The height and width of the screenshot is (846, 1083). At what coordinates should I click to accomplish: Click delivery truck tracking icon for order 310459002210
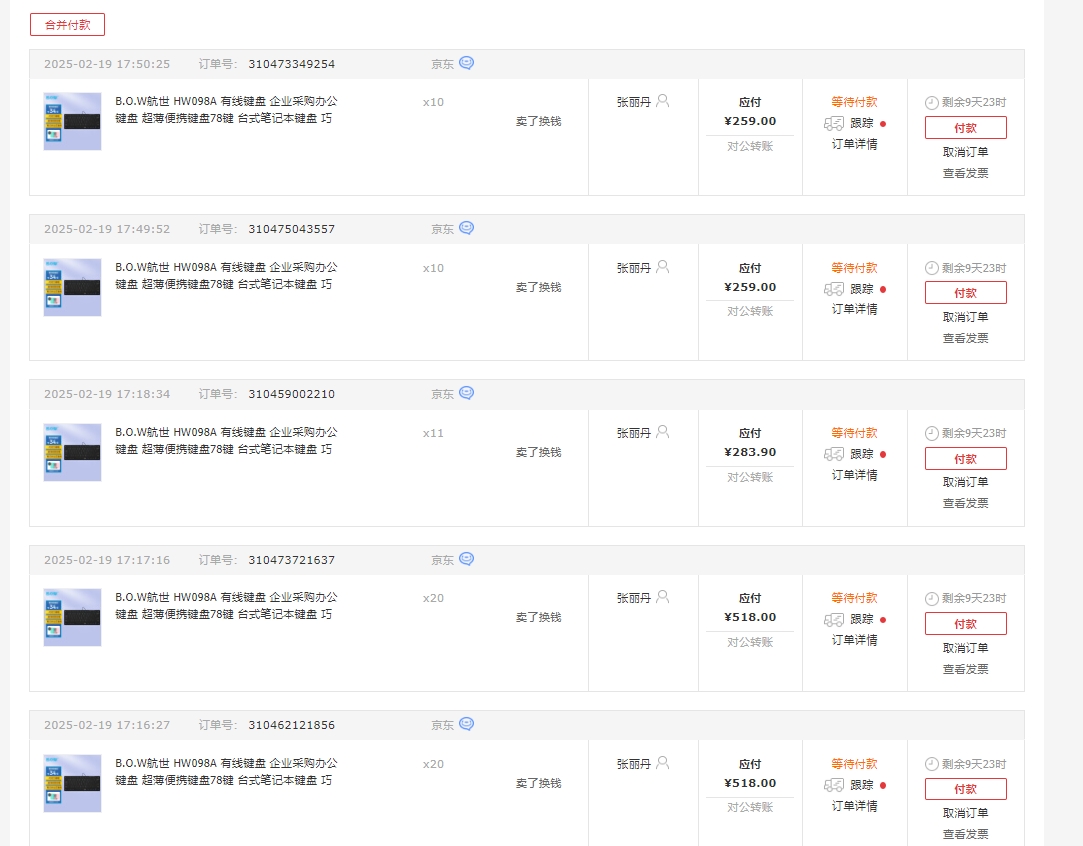[834, 454]
